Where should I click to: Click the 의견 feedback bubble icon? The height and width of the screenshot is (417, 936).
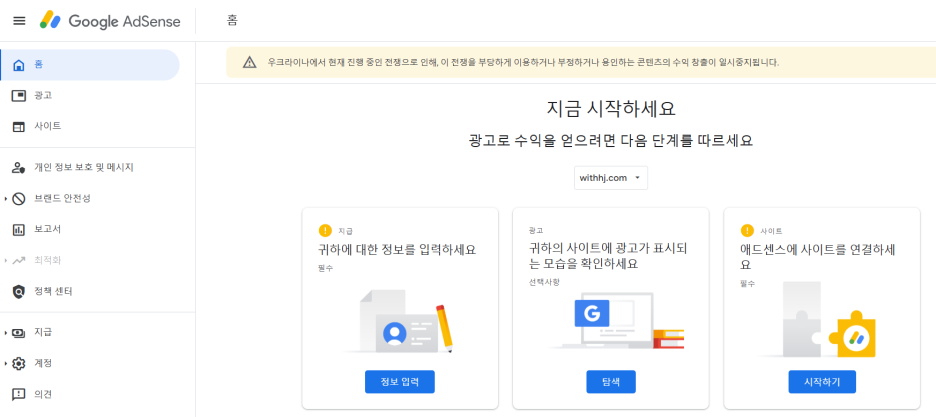[x=19, y=394]
